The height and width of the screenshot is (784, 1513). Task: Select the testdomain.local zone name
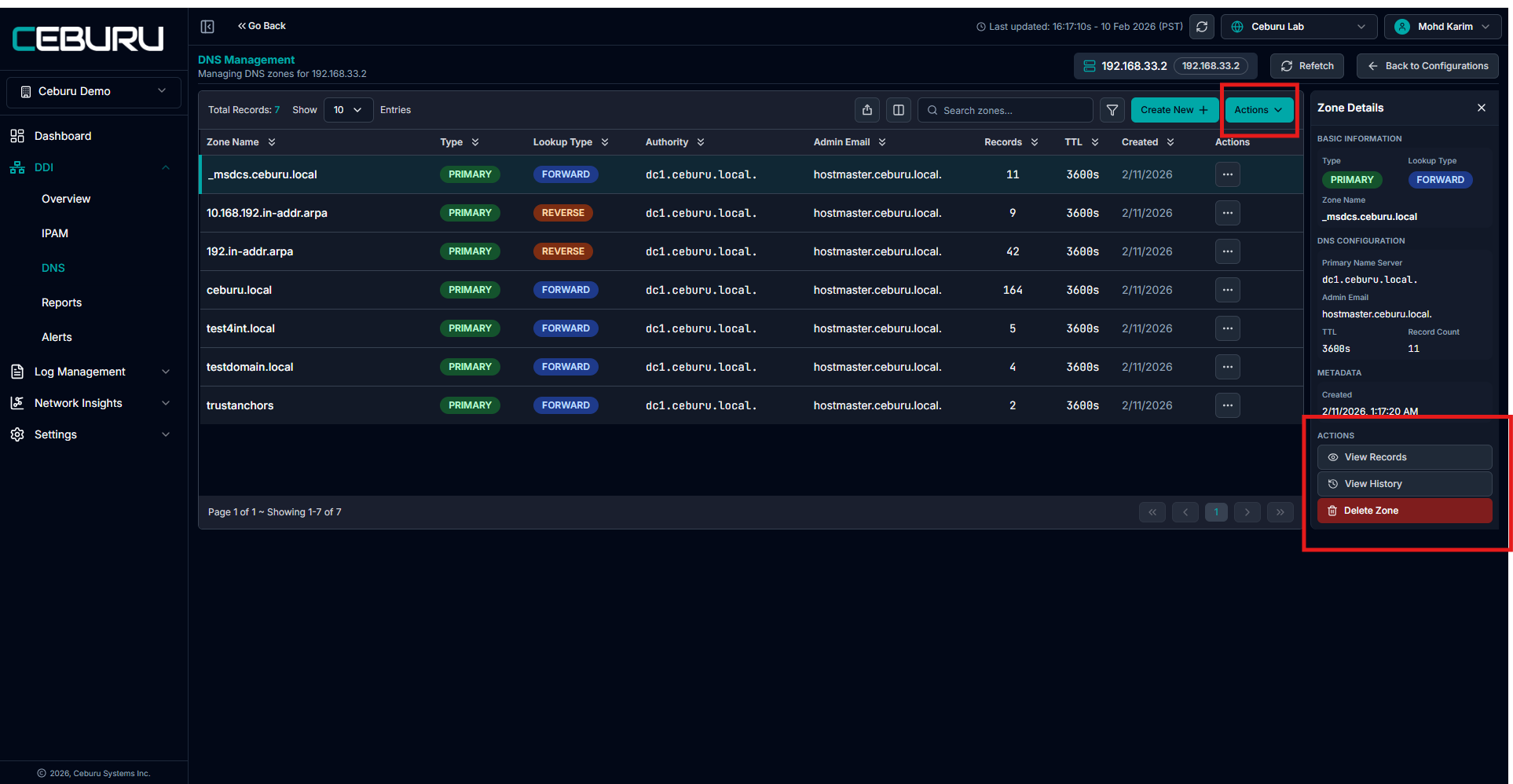[x=250, y=367]
